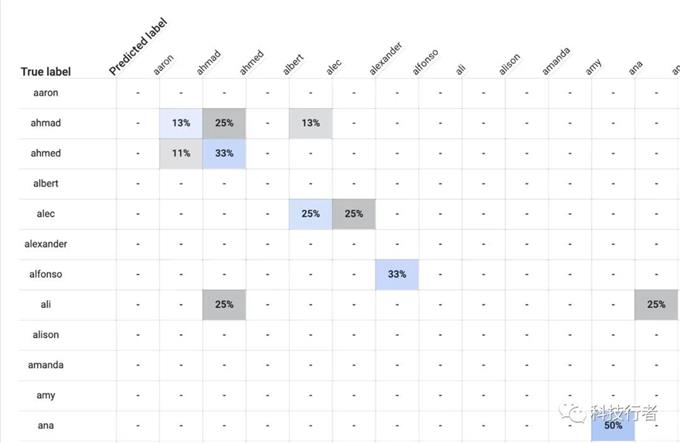Select the 33% cell in ahmed row
This screenshot has height=443, width=680.
coord(224,154)
